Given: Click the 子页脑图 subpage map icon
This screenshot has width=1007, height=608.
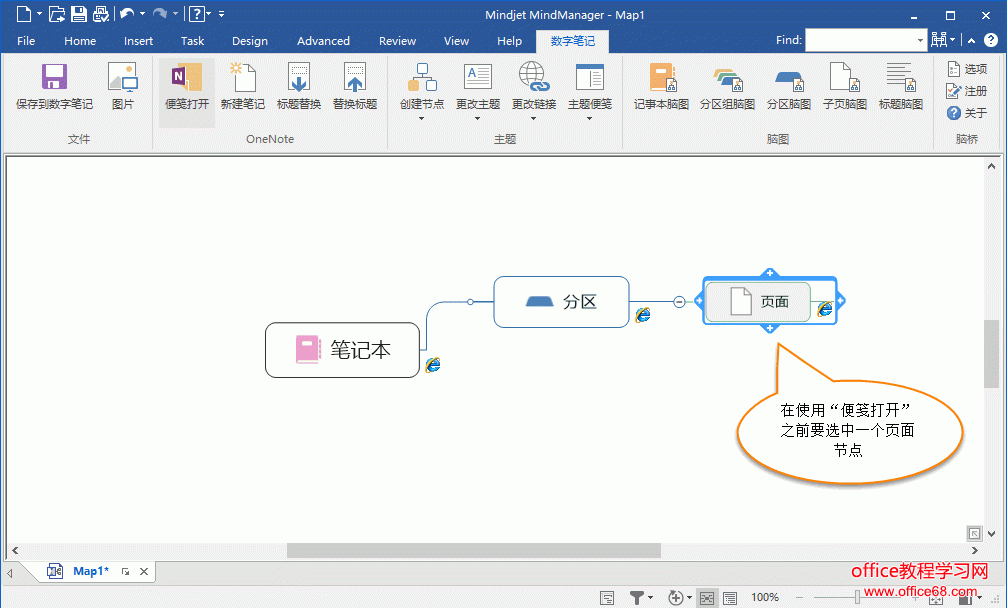Looking at the screenshot, I should coord(845,78).
